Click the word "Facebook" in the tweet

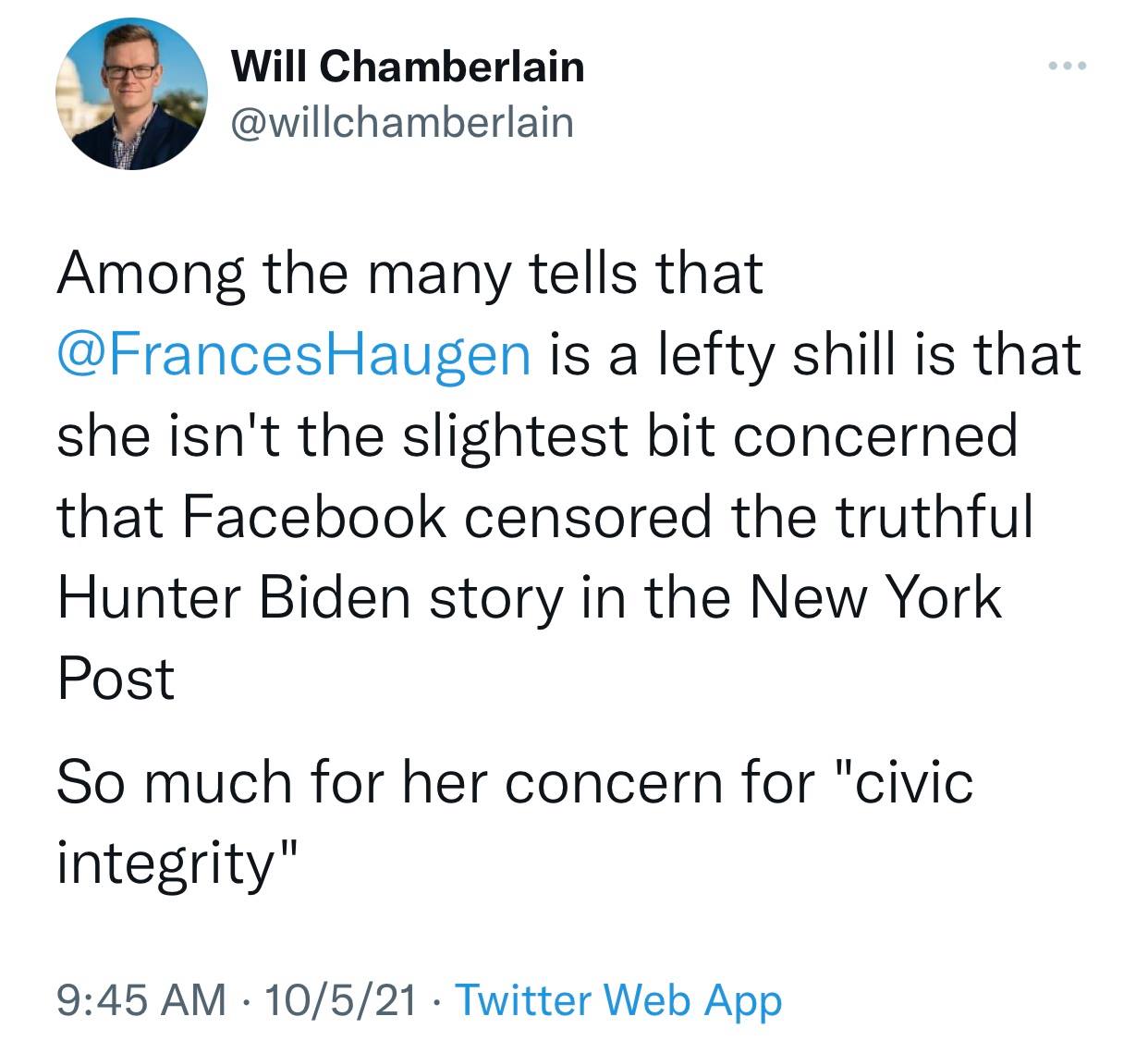(x=313, y=516)
